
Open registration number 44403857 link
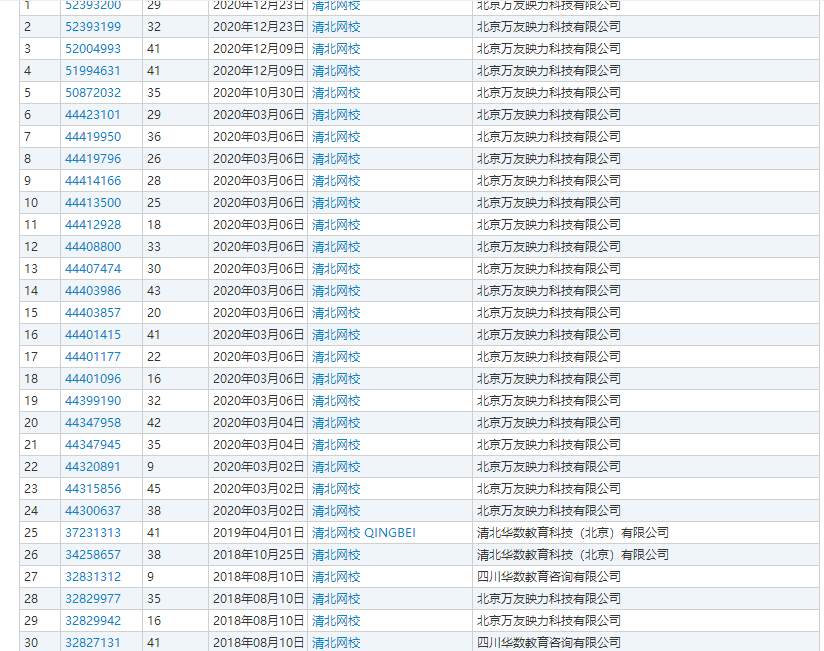pos(93,313)
